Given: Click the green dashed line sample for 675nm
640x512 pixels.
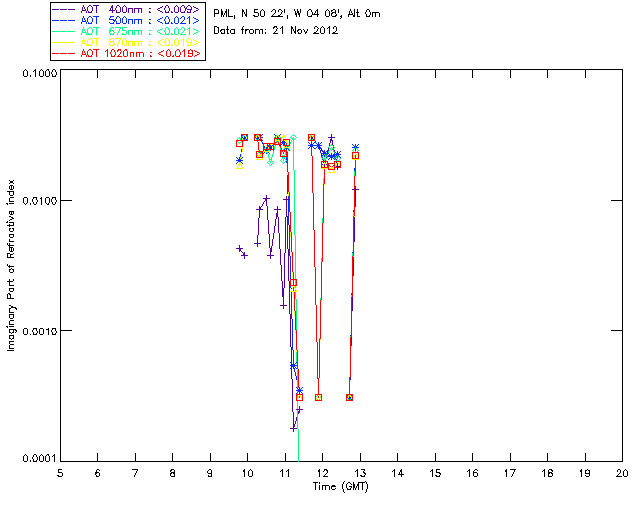Looking at the screenshot, I should coord(64,31).
